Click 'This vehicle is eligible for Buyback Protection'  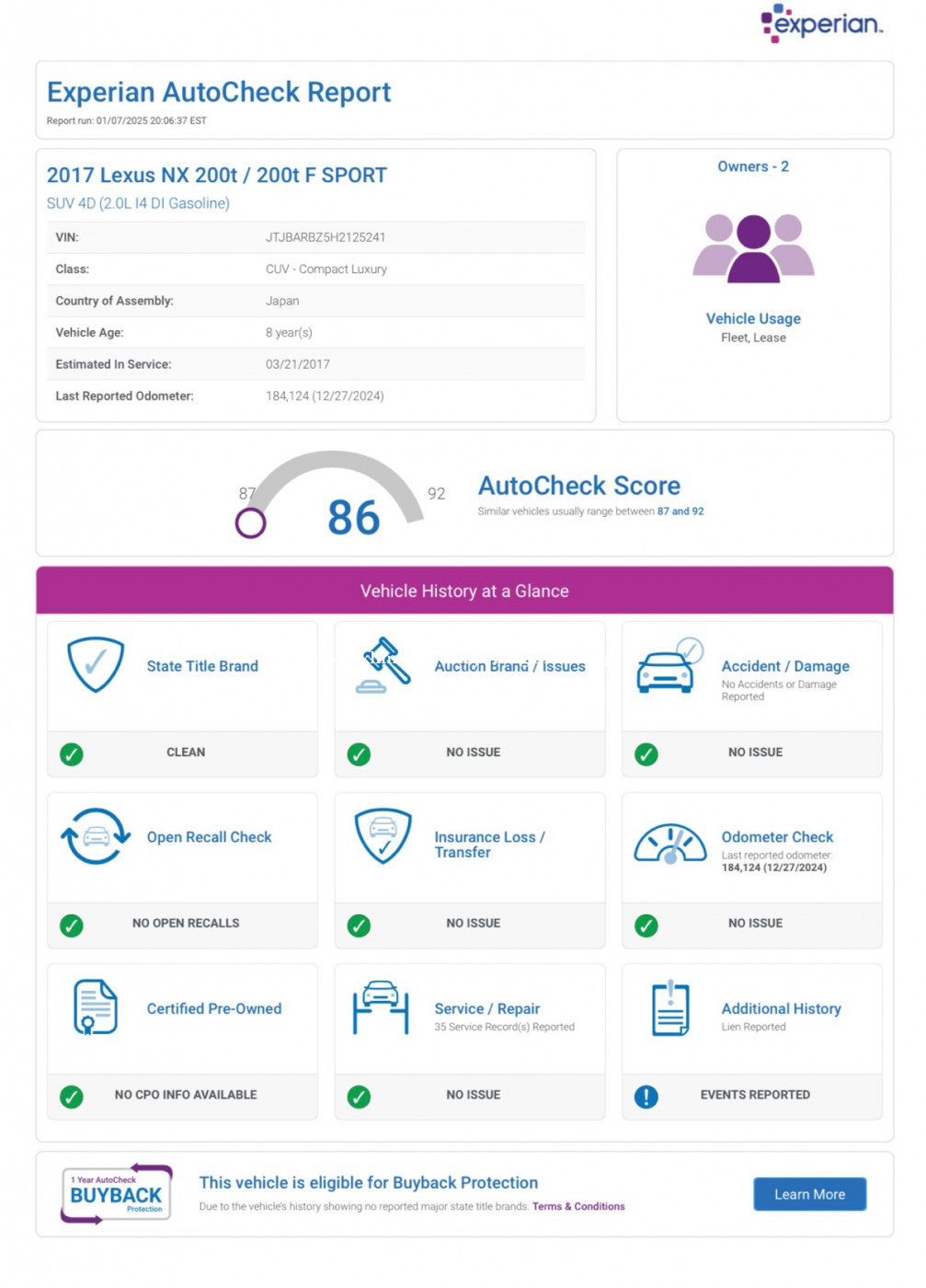pos(369,1183)
